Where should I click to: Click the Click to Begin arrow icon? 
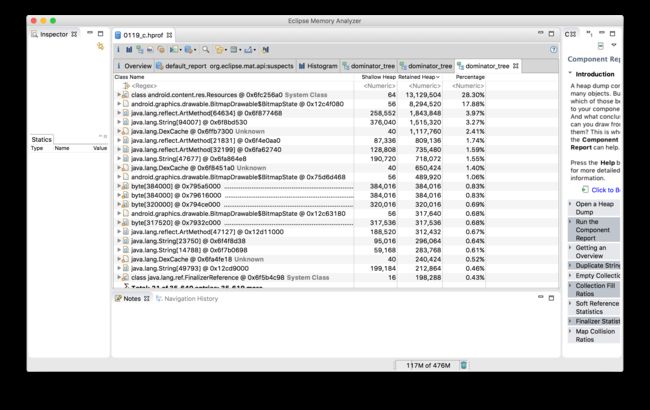point(585,189)
